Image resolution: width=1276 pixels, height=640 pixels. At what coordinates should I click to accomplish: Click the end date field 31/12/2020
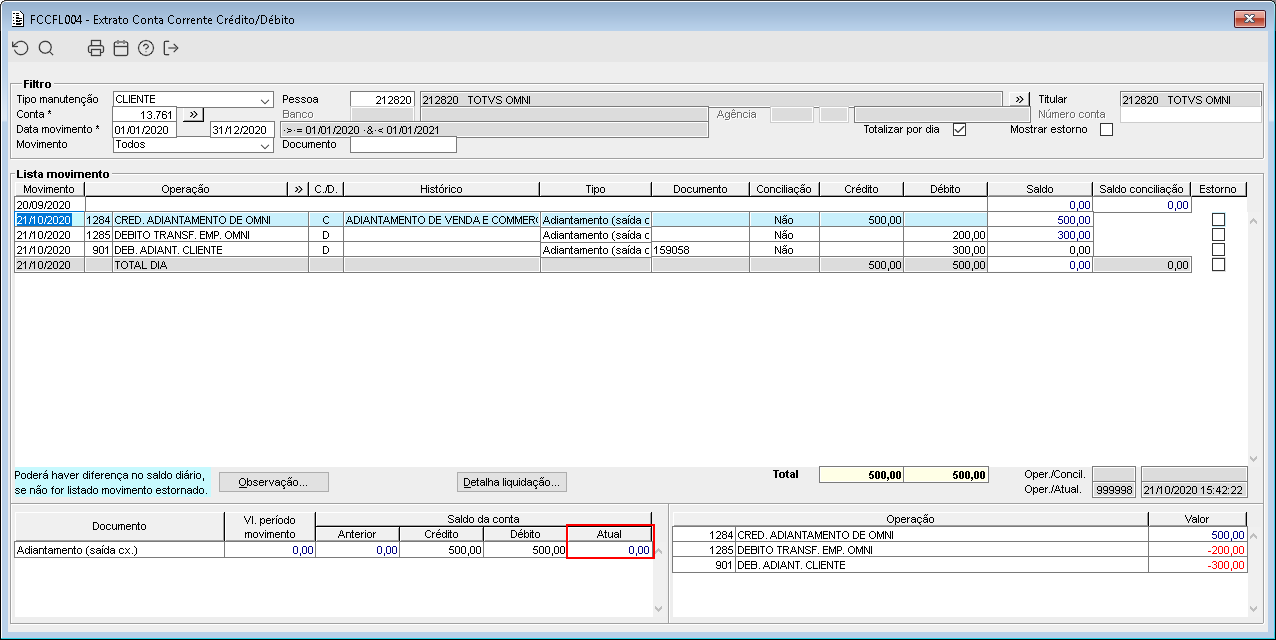[x=241, y=130]
